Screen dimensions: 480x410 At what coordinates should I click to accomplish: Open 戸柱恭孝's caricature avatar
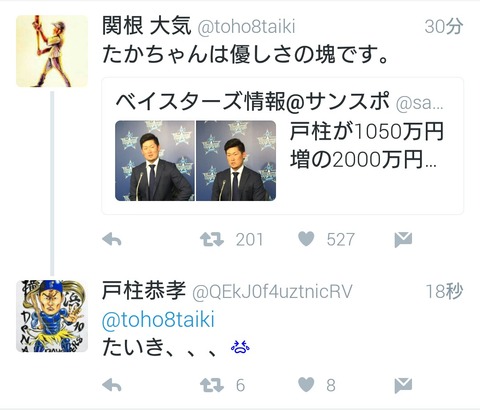(x=52, y=316)
